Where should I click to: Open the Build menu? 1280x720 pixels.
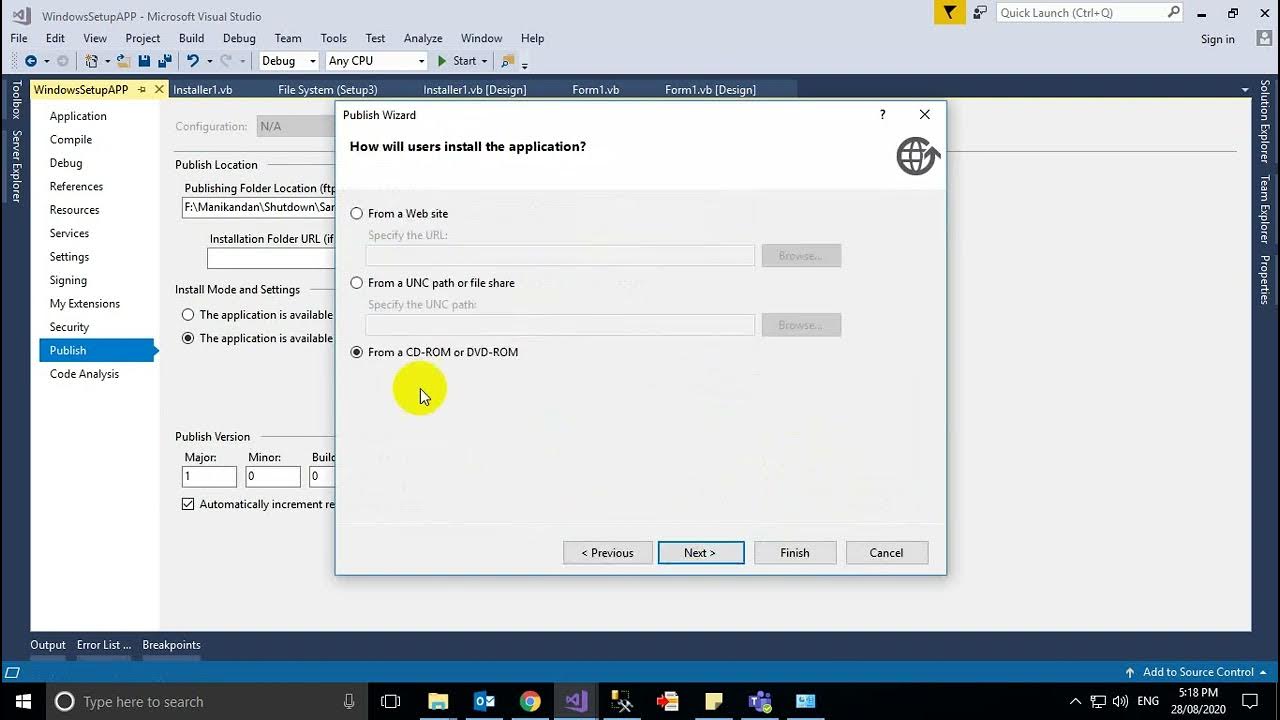(191, 38)
